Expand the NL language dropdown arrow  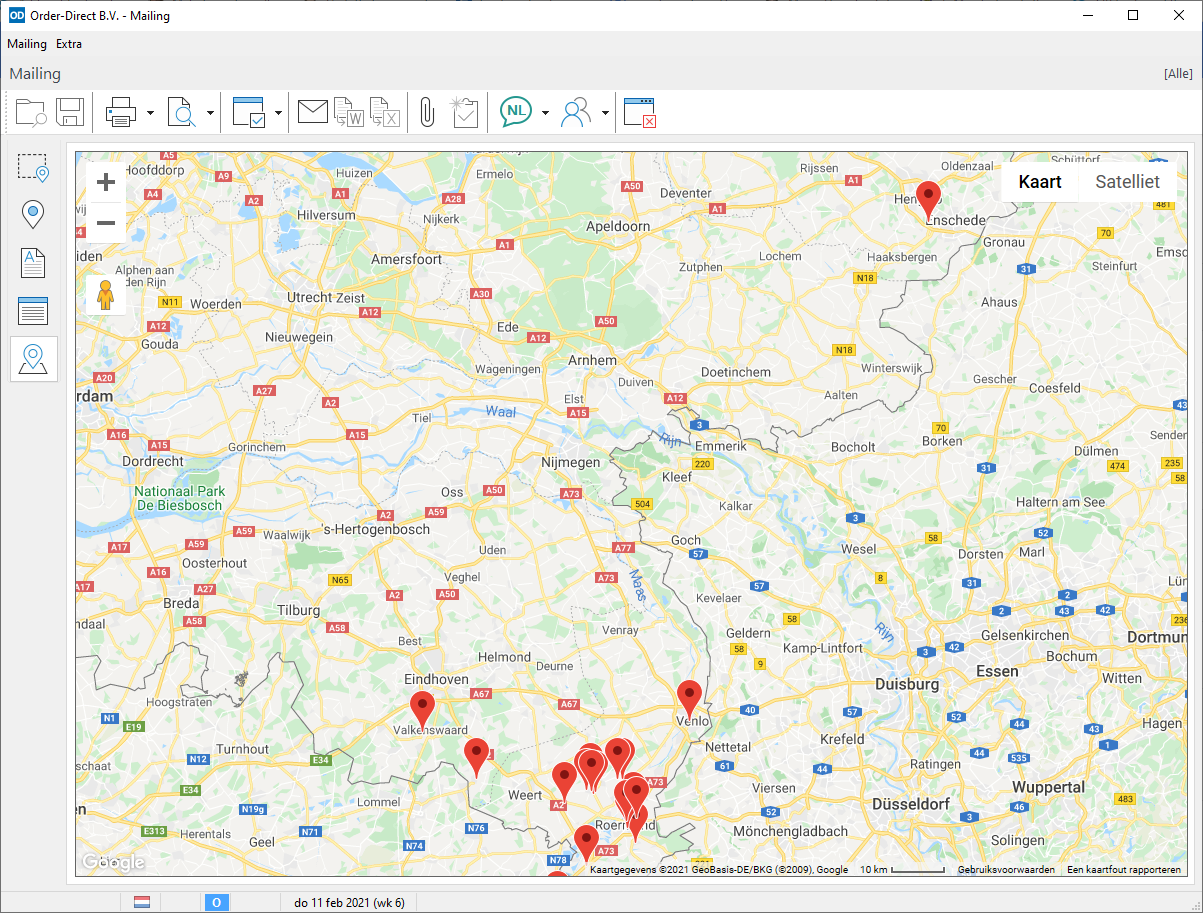click(x=545, y=113)
